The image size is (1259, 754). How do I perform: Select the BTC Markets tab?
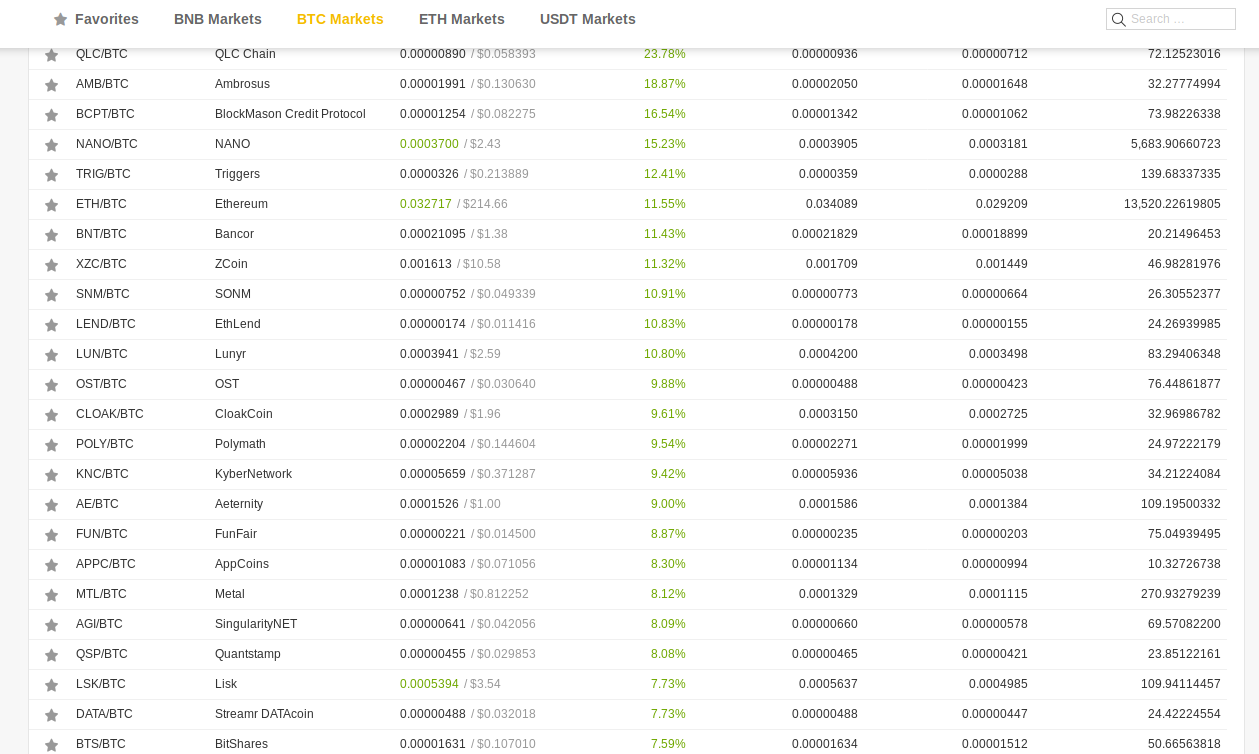tap(340, 19)
